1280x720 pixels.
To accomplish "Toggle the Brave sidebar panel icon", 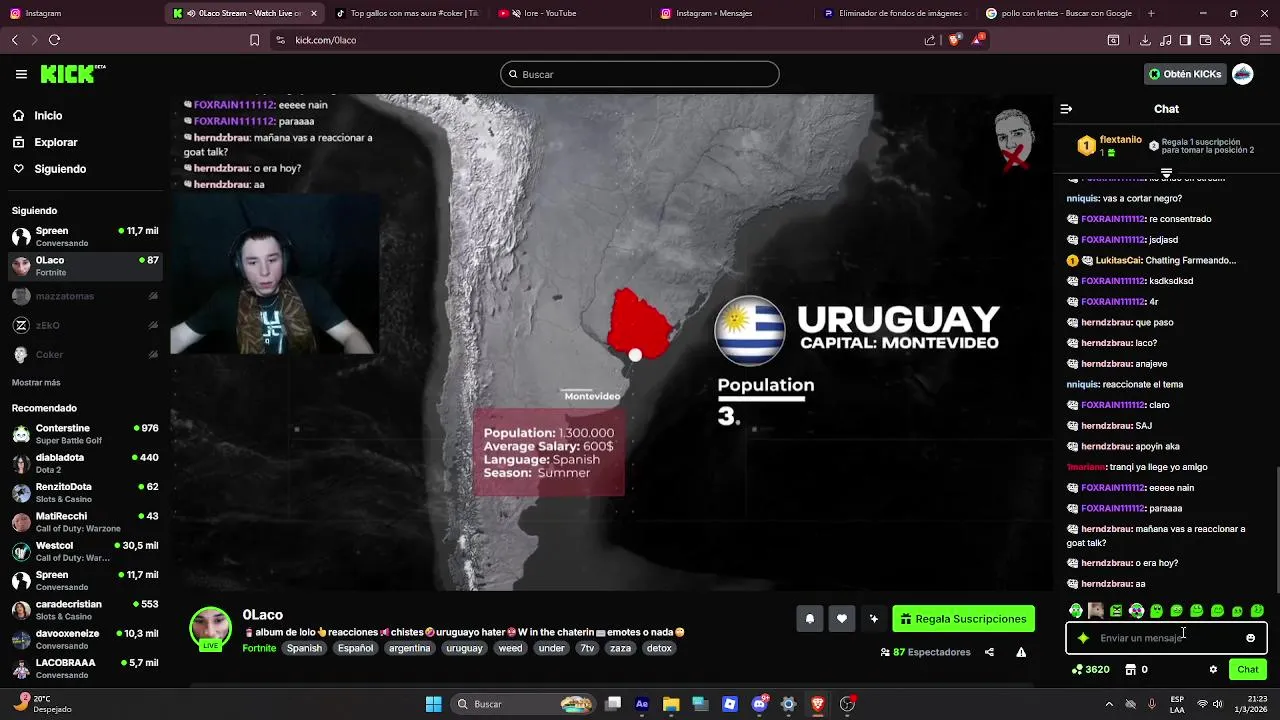I will [x=1185, y=40].
